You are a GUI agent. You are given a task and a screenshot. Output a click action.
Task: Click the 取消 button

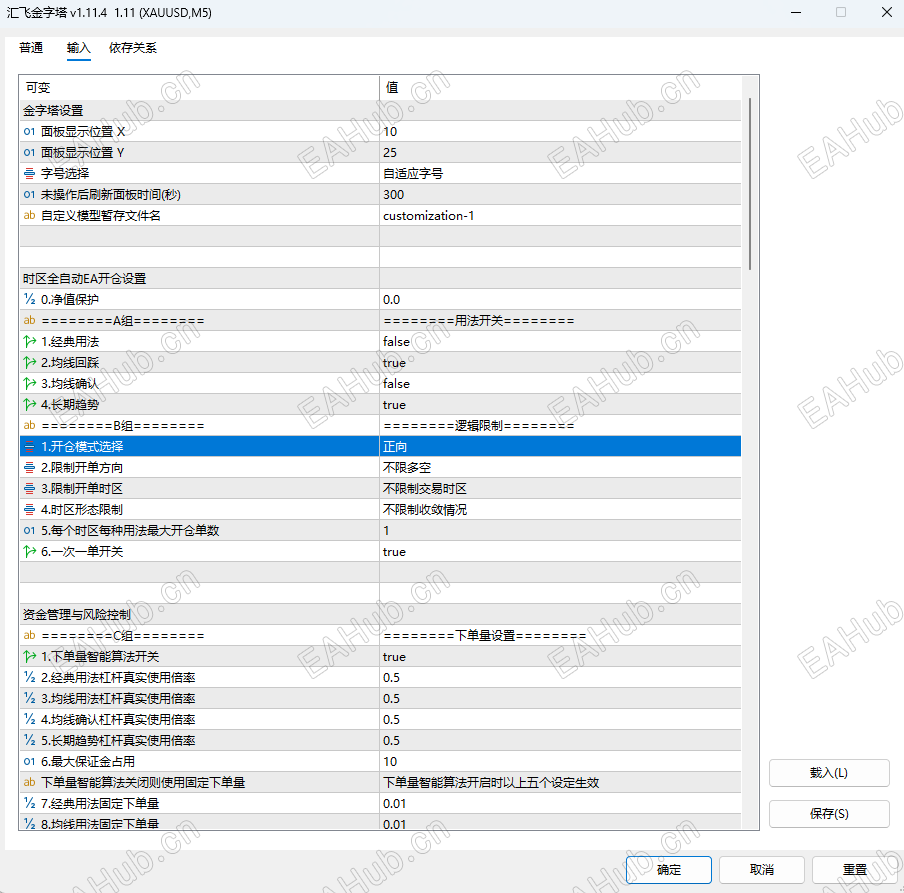coord(762,869)
